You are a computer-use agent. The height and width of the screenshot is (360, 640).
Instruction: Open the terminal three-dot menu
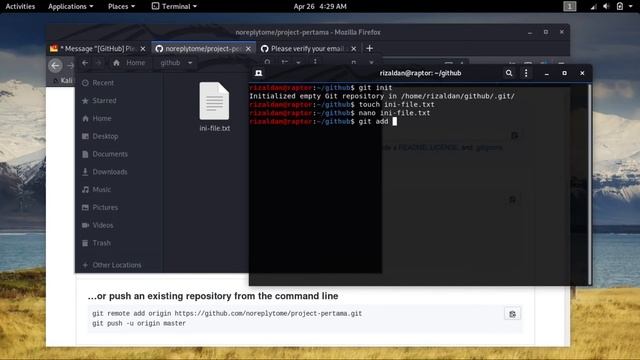(526, 73)
